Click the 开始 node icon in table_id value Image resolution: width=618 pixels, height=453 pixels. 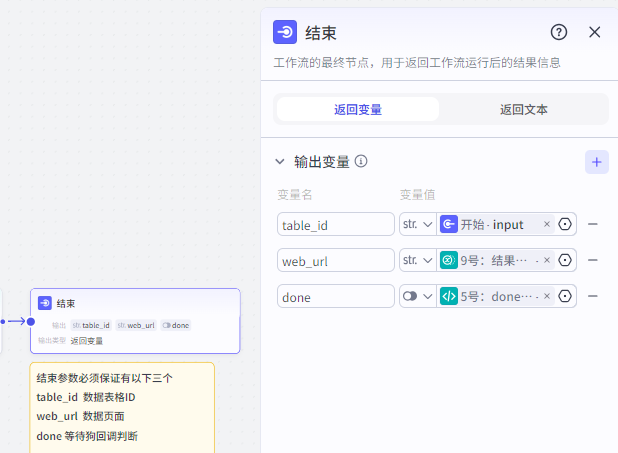pyautogui.click(x=449, y=224)
